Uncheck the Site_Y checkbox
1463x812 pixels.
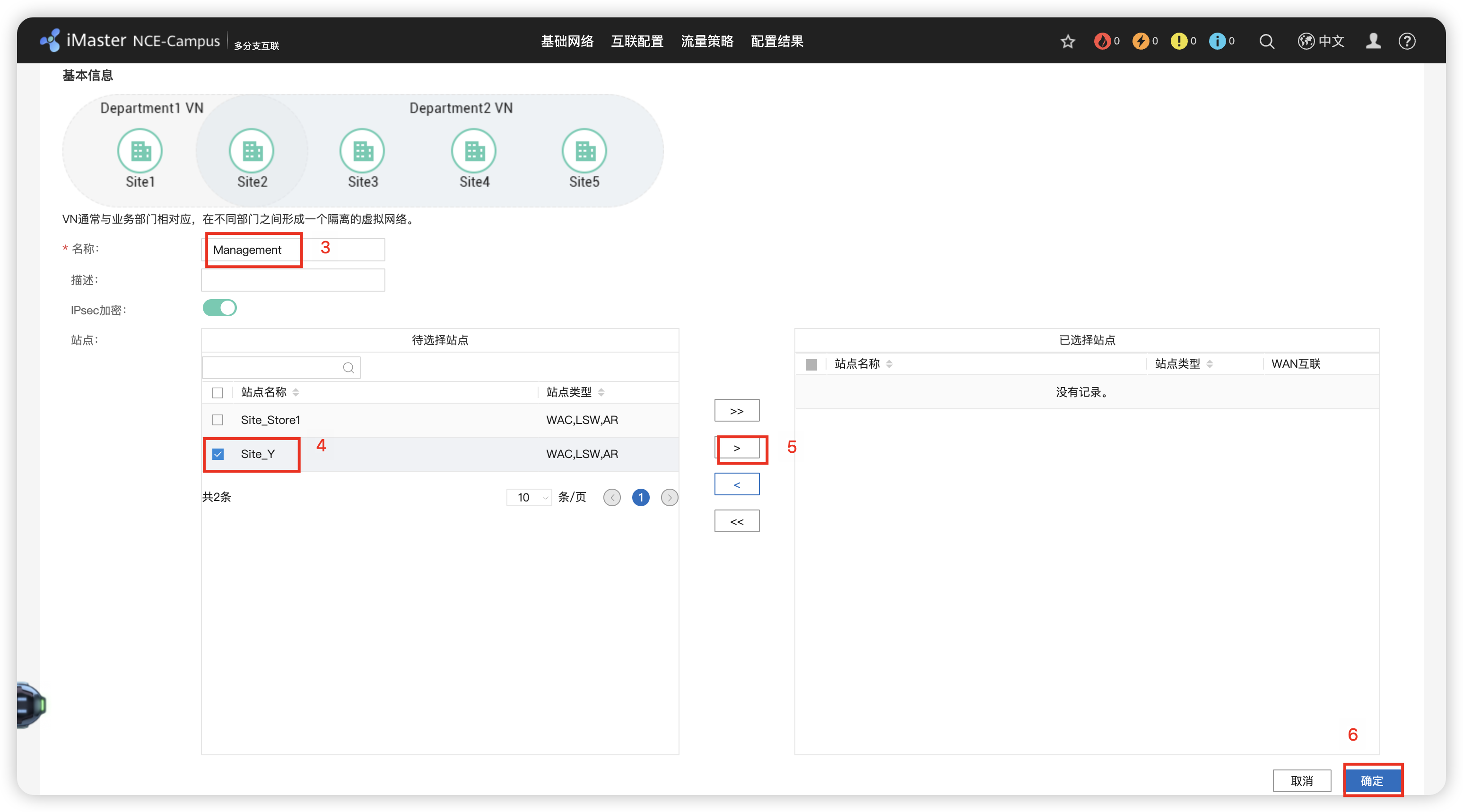(x=218, y=454)
